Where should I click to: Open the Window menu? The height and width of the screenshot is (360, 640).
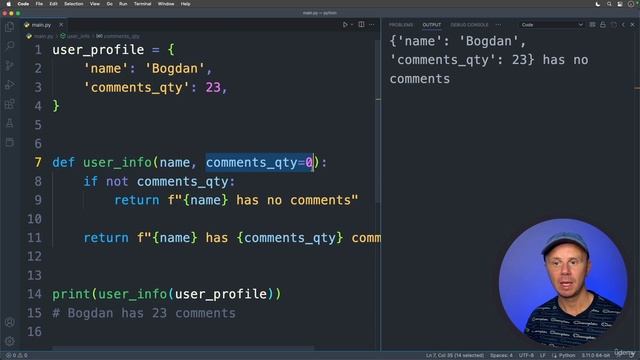pyautogui.click(x=166, y=4)
